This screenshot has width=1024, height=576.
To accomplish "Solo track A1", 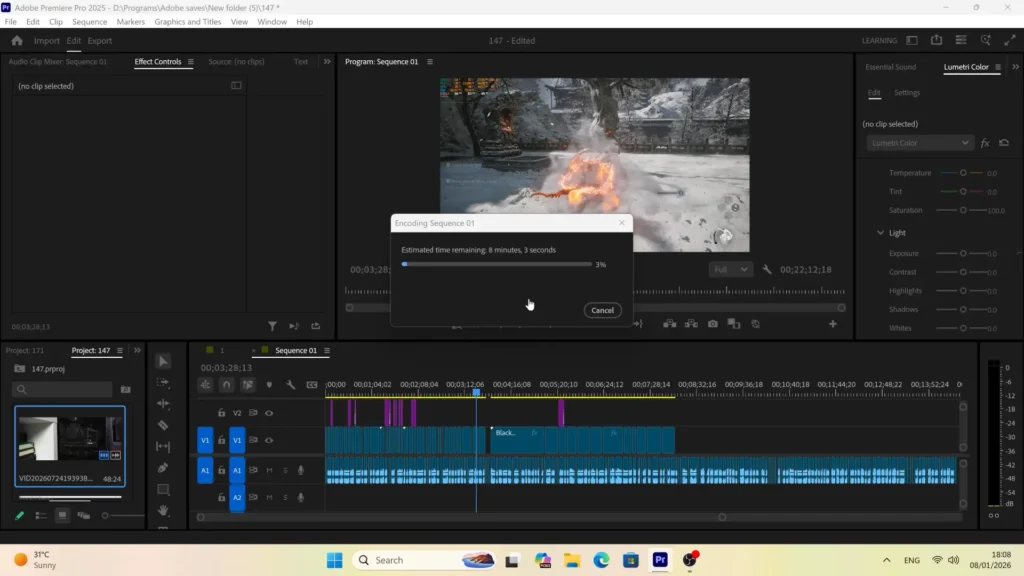I will 285,470.
